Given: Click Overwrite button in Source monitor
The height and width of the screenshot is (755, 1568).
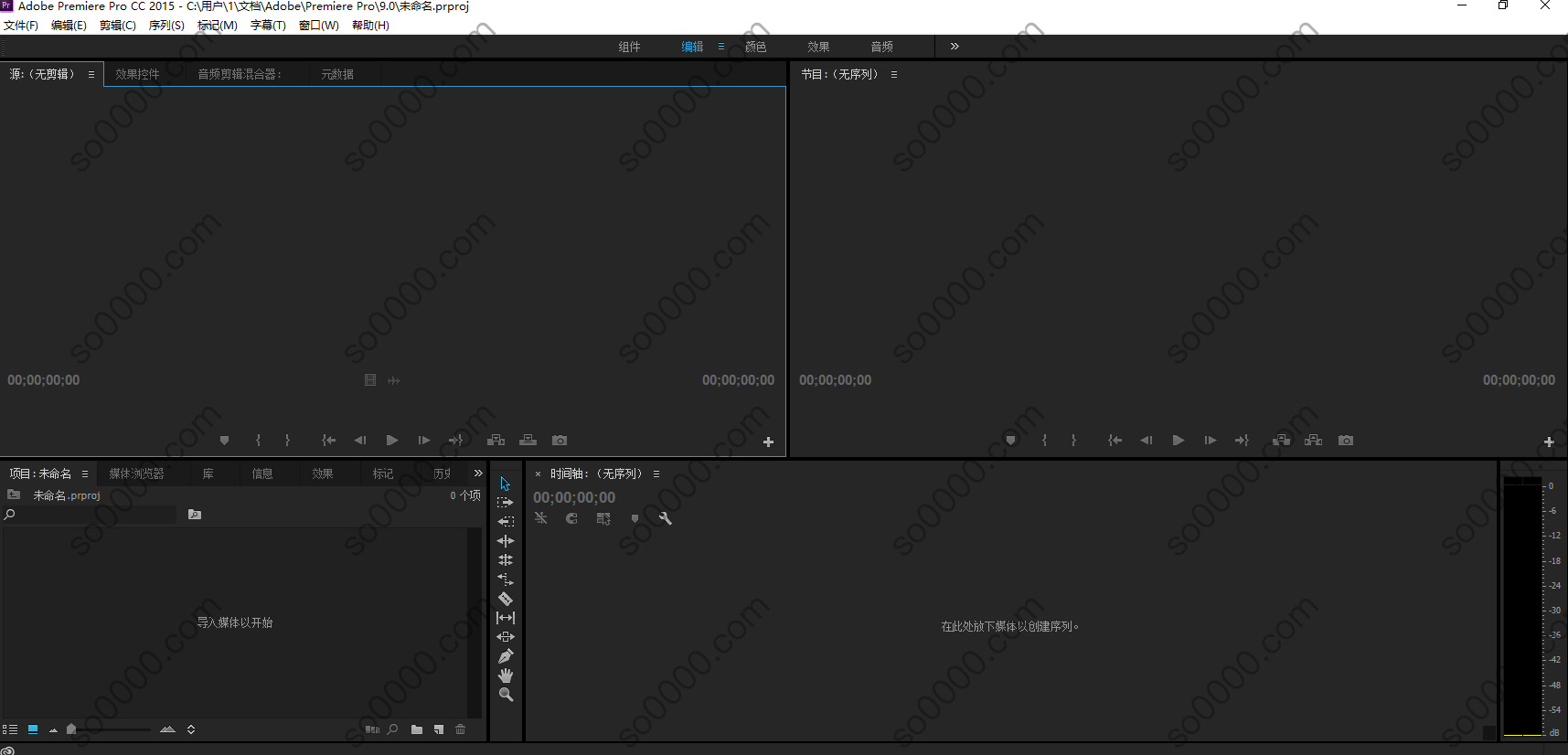Looking at the screenshot, I should coord(528,441).
